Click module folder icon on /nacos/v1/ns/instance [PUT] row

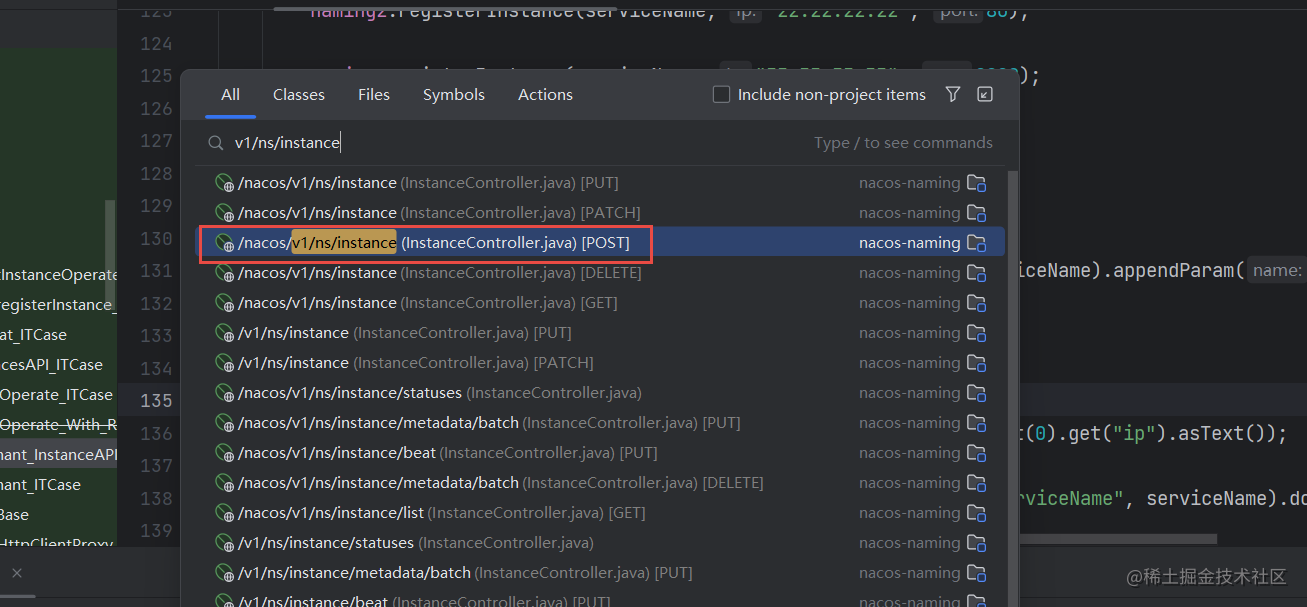pyautogui.click(x=977, y=183)
